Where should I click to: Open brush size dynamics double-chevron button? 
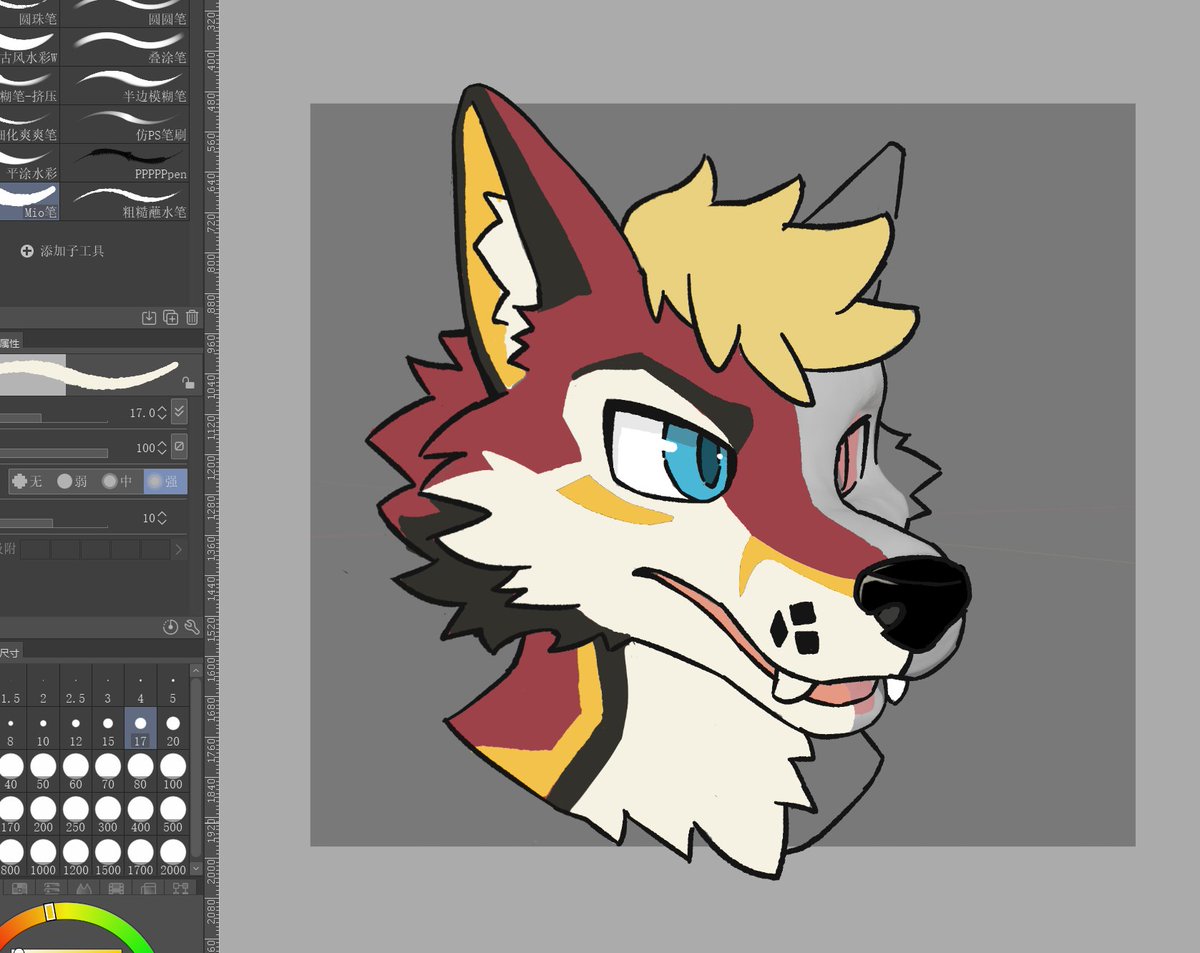pyautogui.click(x=179, y=411)
